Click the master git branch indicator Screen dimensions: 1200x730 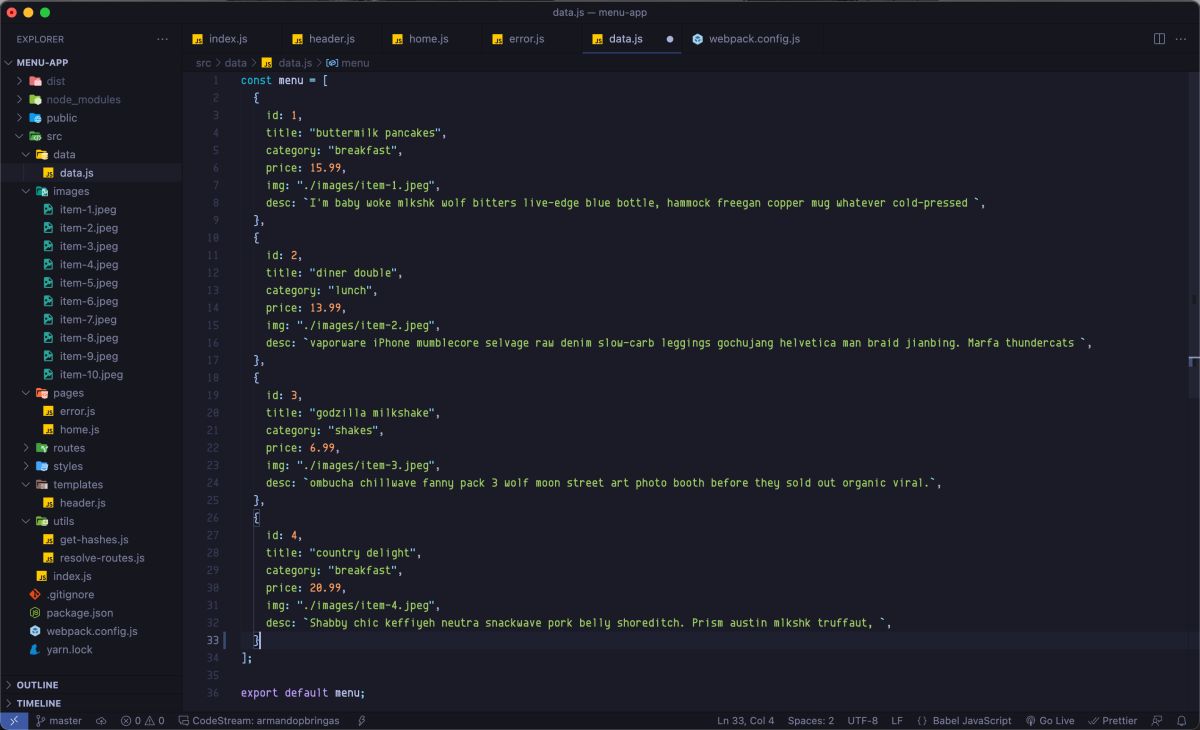tap(59, 720)
